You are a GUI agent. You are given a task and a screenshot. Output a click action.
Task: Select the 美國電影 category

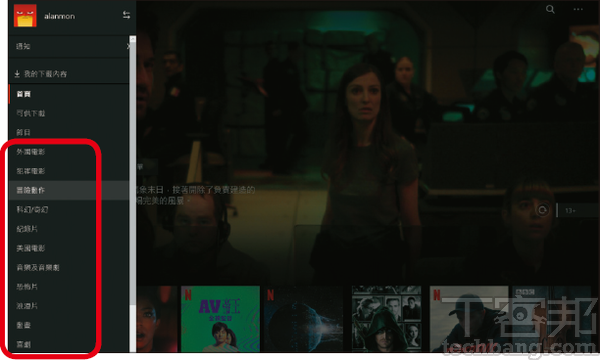coord(69,248)
